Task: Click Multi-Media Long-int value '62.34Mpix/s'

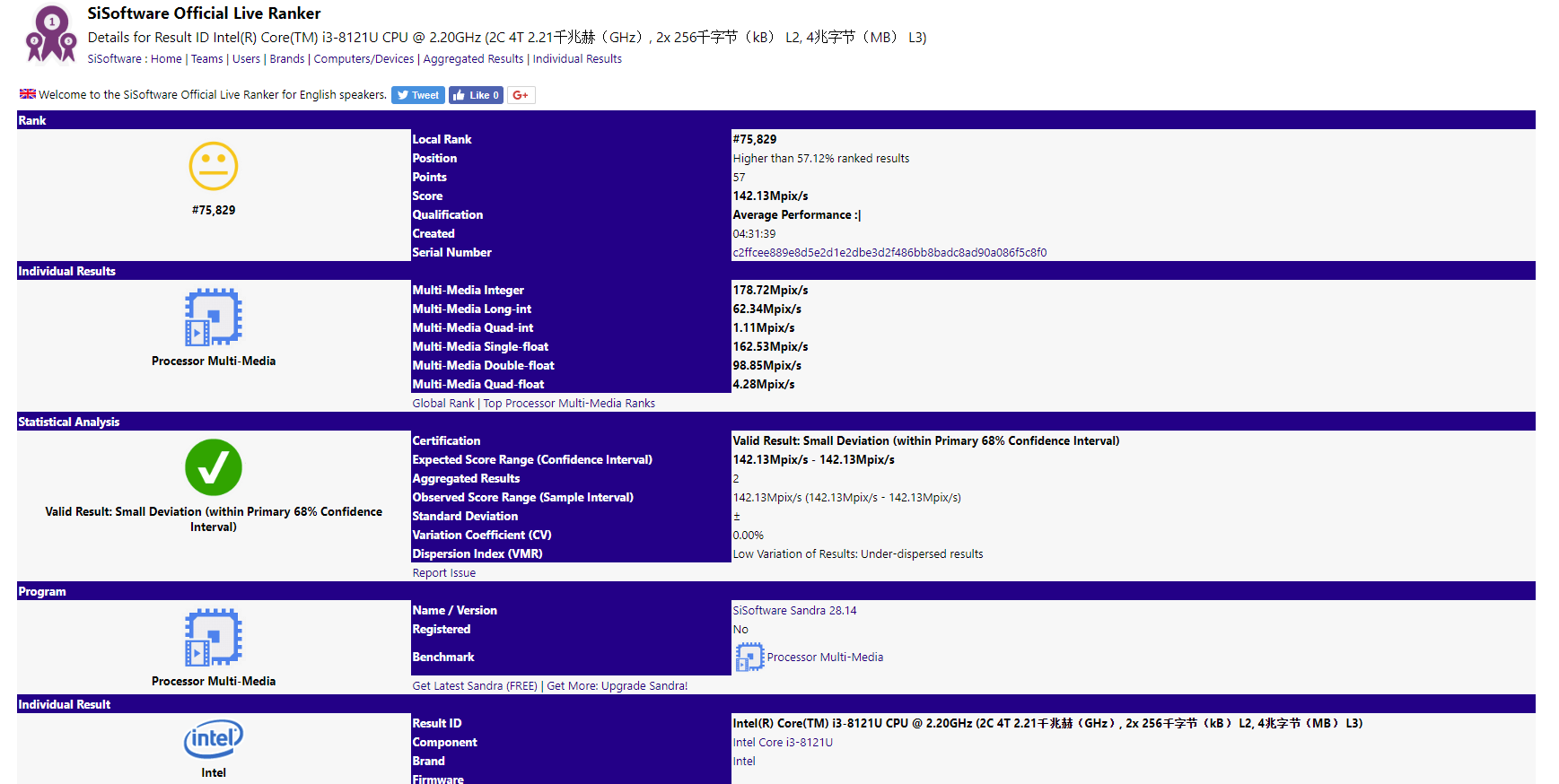Action: tap(767, 309)
